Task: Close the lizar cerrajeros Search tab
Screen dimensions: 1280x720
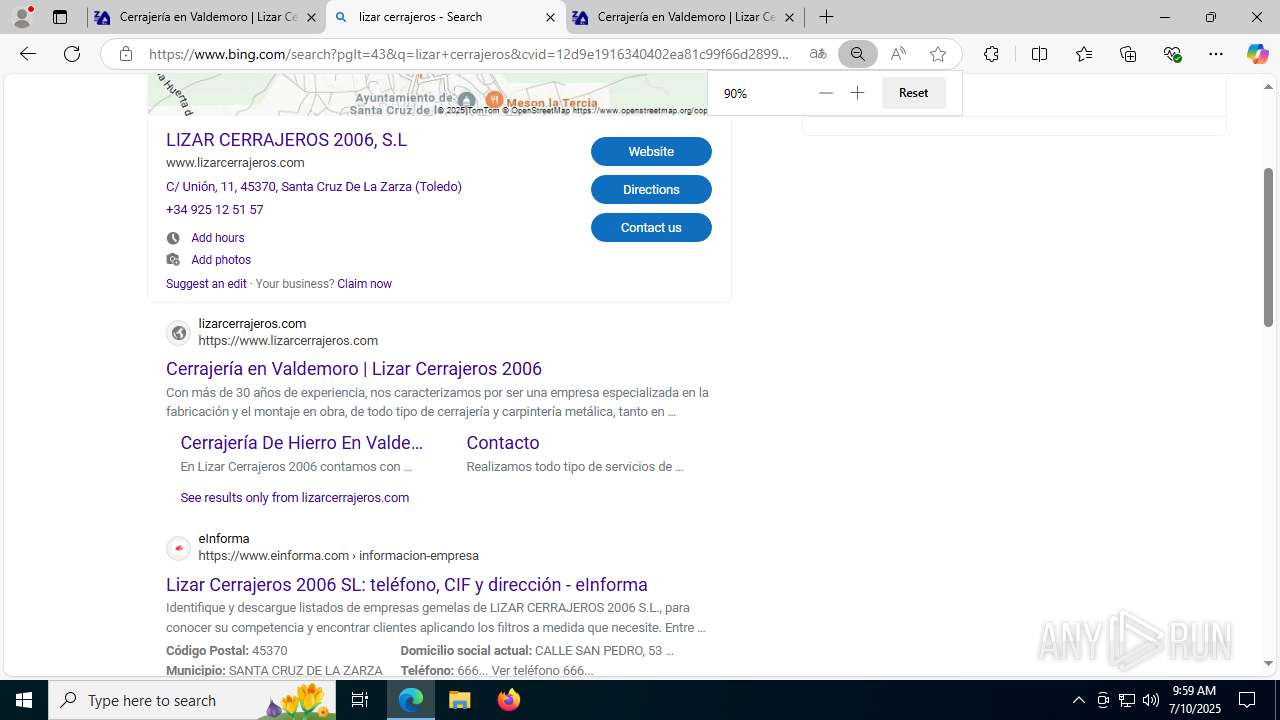Action: [x=550, y=17]
